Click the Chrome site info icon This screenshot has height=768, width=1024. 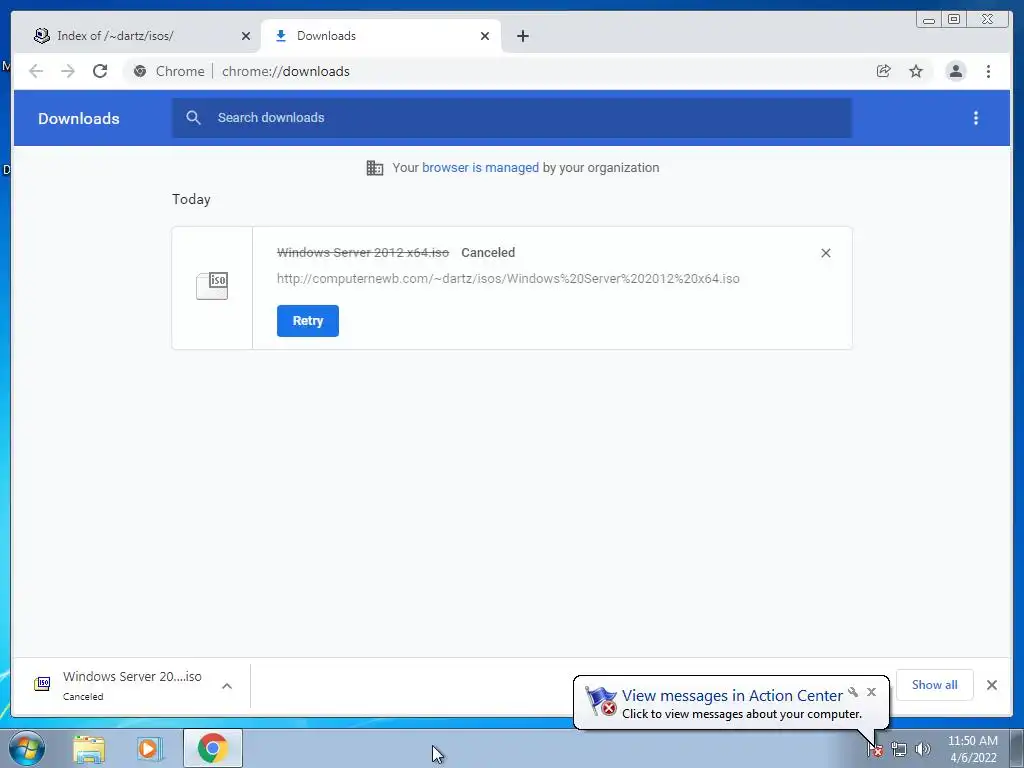click(x=140, y=71)
